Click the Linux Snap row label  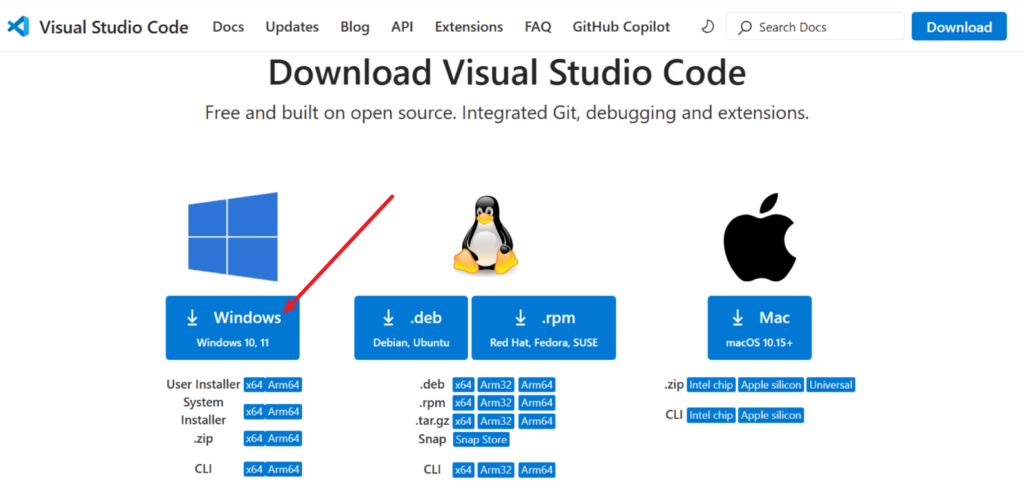(x=432, y=440)
